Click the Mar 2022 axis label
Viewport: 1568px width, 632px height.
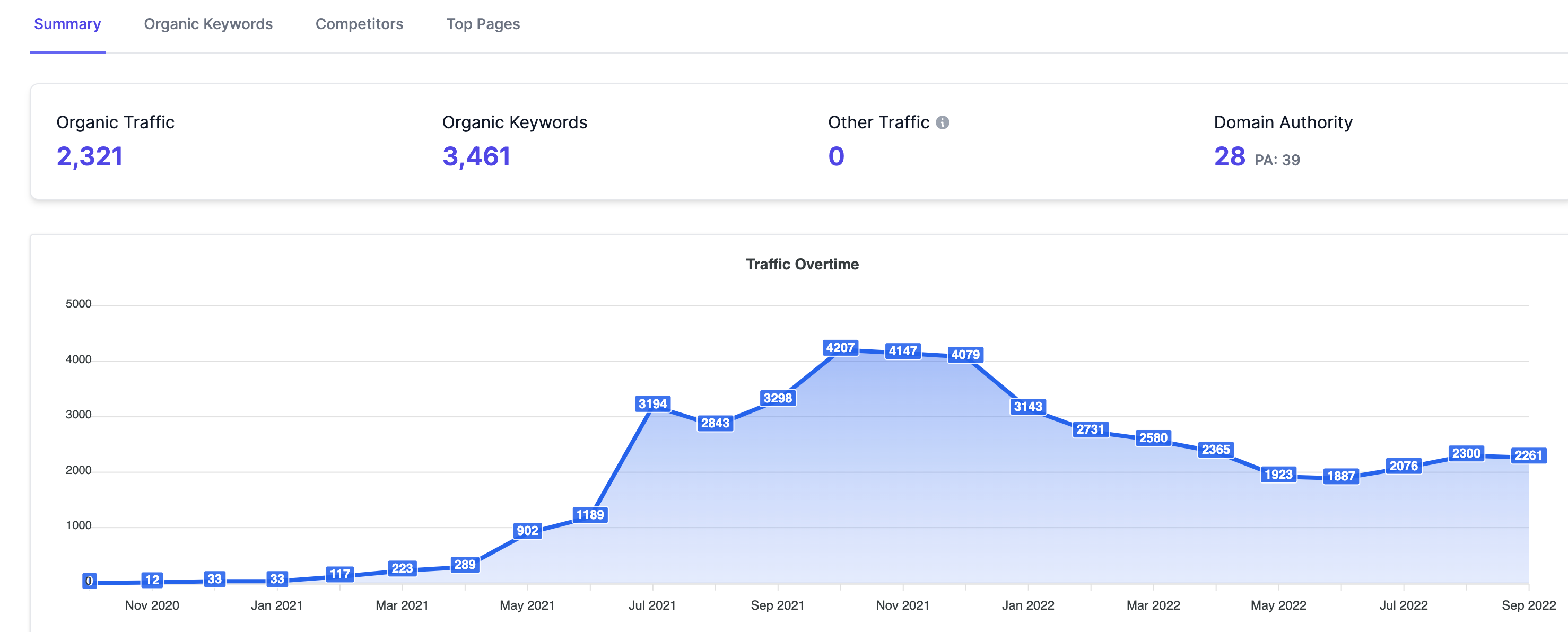tap(1154, 606)
